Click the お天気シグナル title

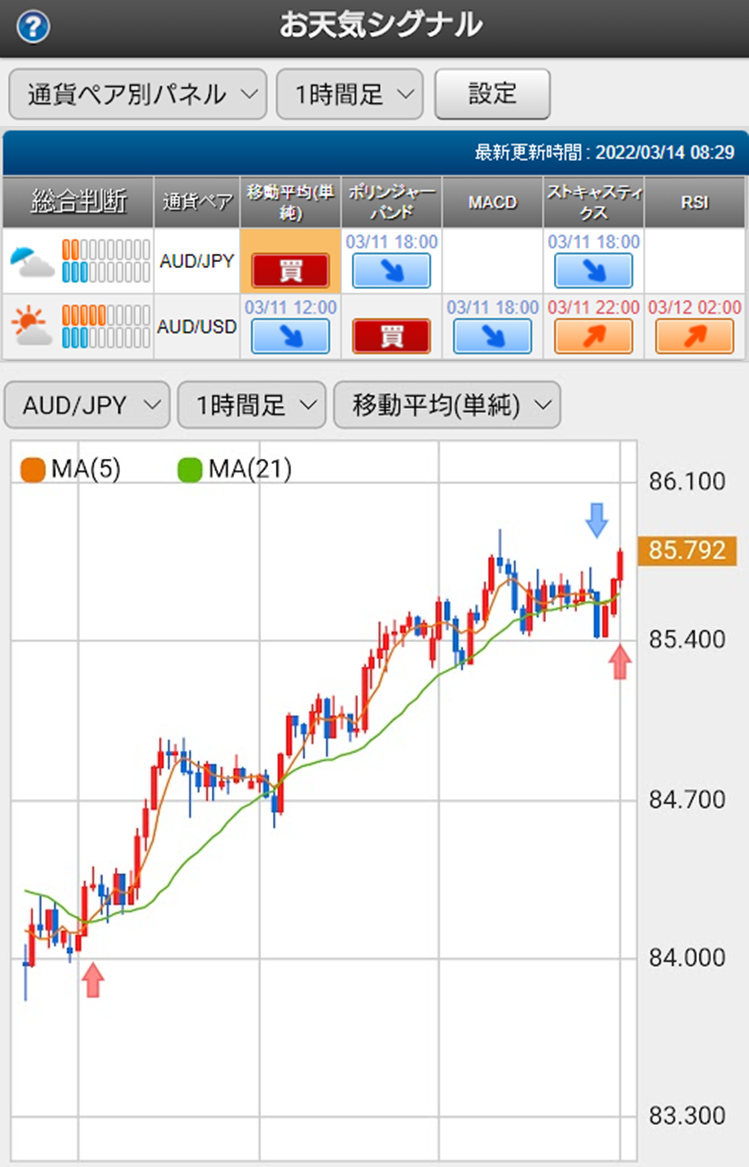380,25
